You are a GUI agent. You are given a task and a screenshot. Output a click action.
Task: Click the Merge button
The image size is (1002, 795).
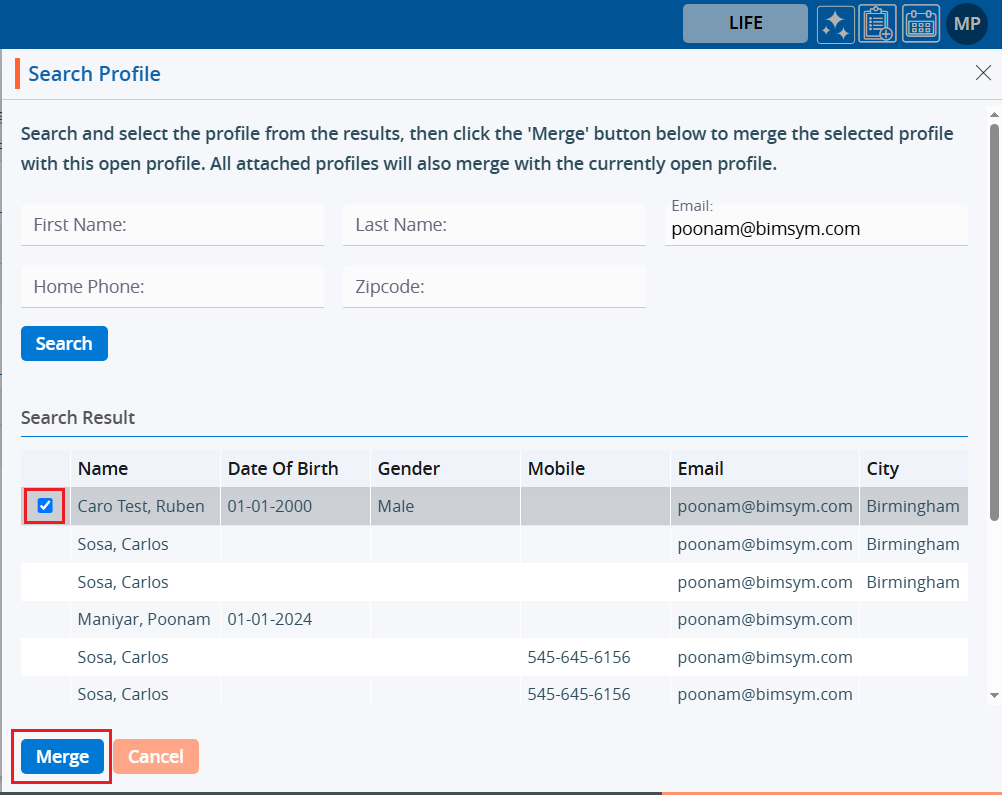tap(62, 757)
